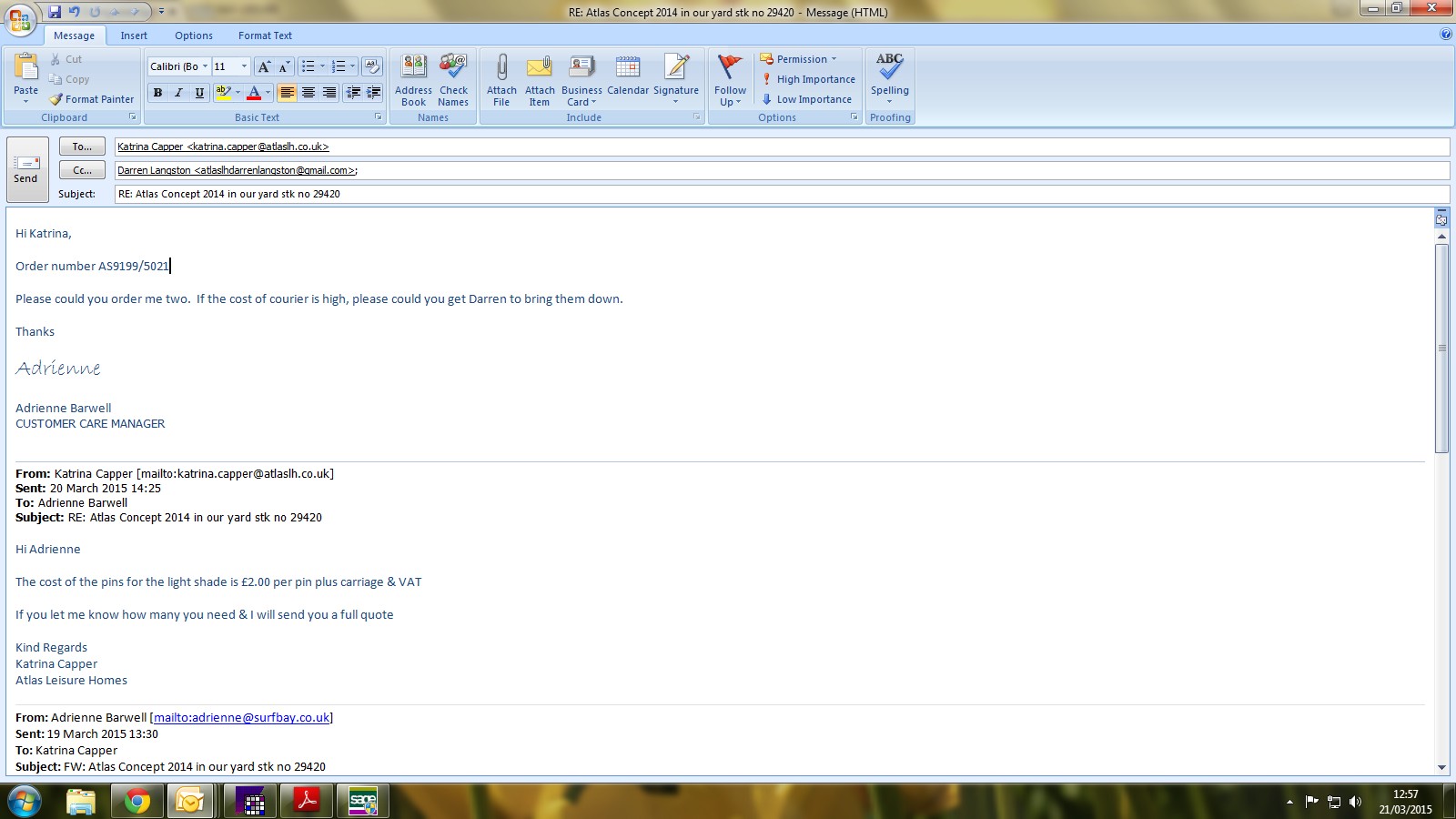Switch to the Format Text tab

tap(266, 35)
